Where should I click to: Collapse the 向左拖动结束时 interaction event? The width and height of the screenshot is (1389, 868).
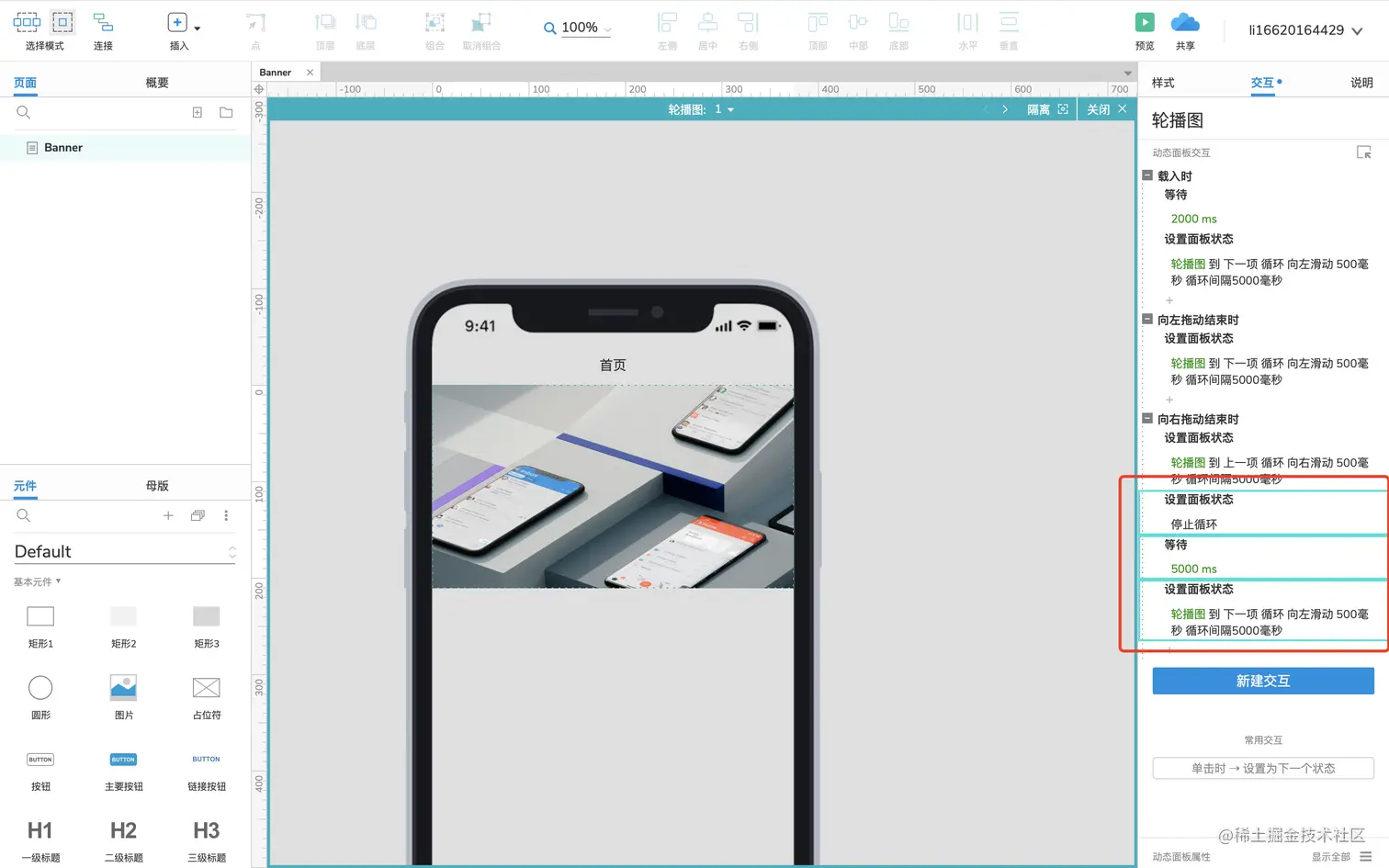1147,319
